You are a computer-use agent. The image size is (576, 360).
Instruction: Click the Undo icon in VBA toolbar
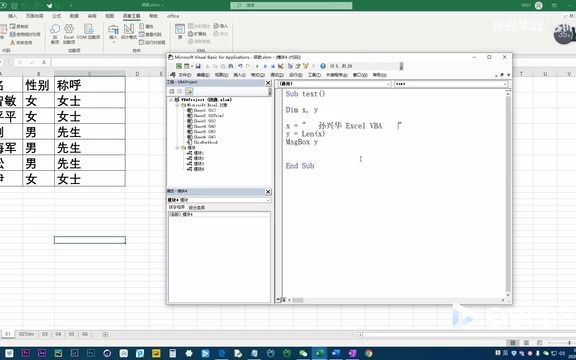coord(240,66)
